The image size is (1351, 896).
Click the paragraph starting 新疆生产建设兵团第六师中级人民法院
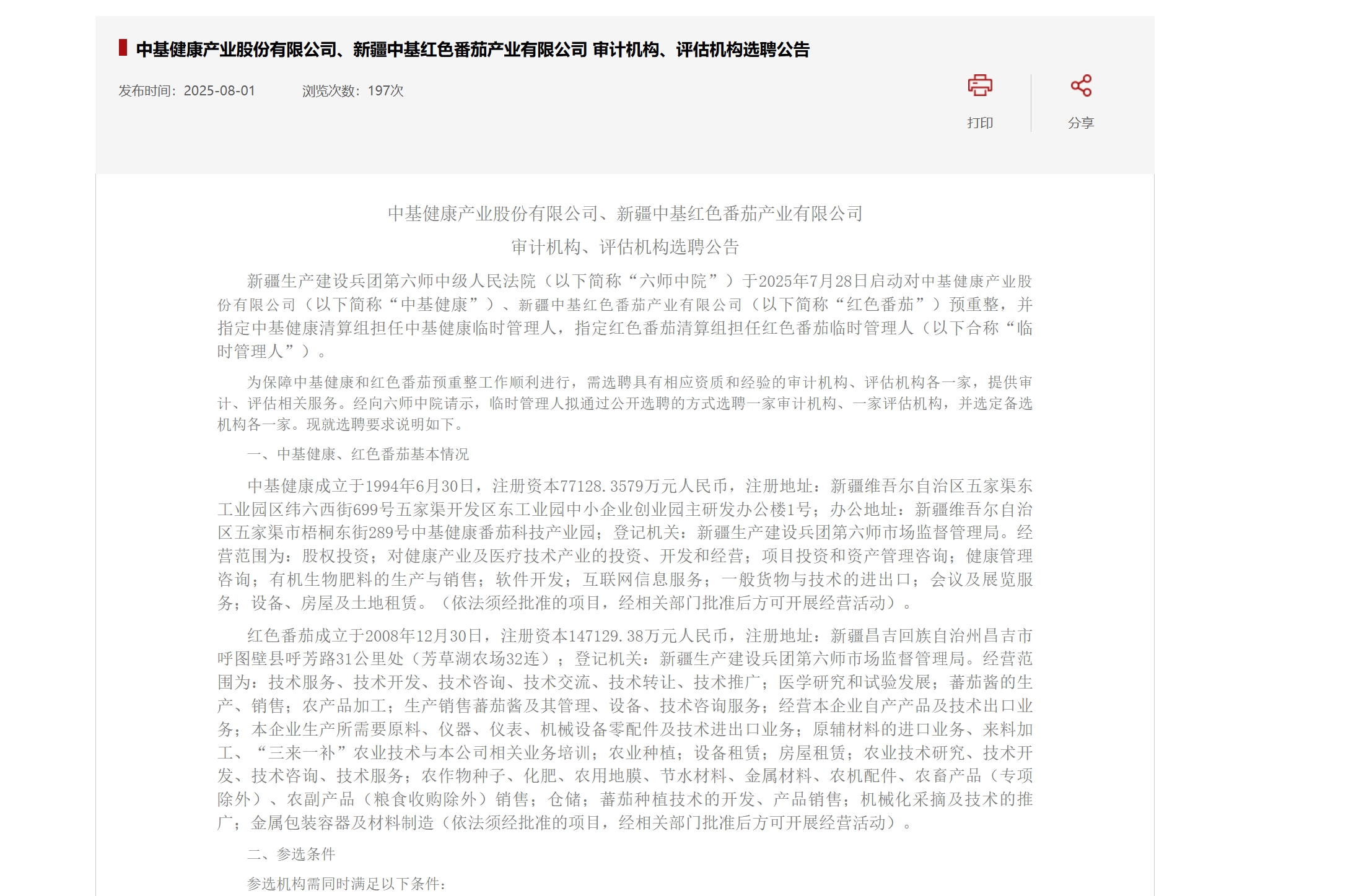pyautogui.click(x=625, y=316)
